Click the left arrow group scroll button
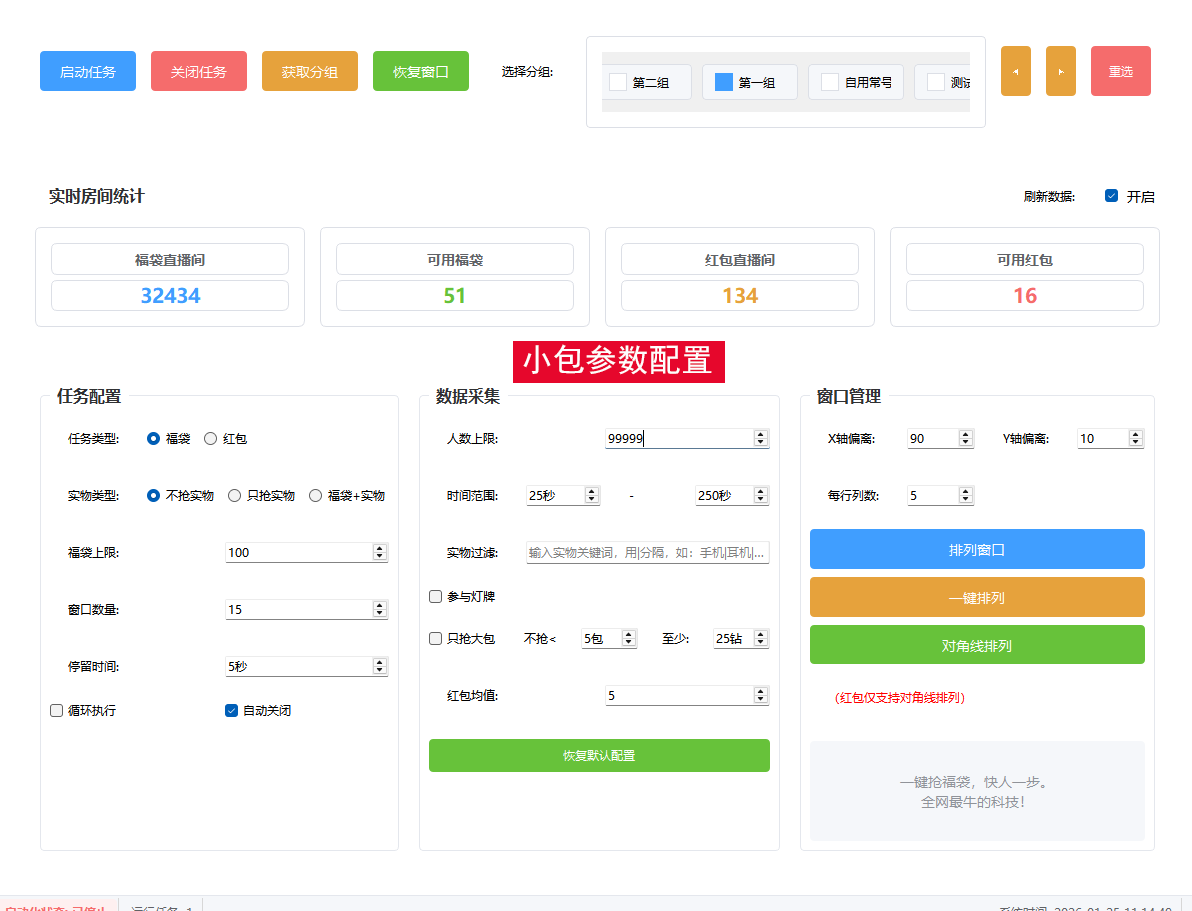Viewport: 1192px width, 911px height. tap(1016, 71)
